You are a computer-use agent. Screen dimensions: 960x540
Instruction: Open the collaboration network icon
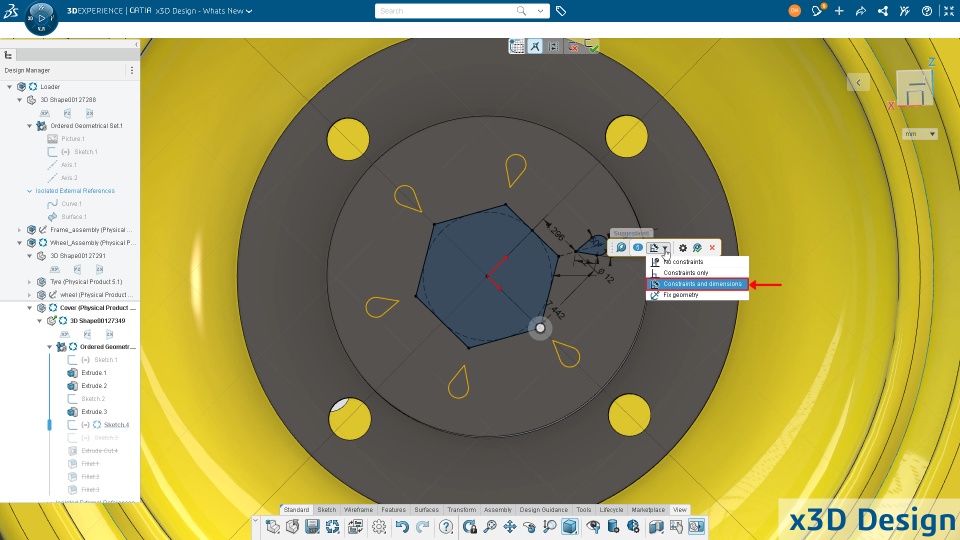(883, 11)
